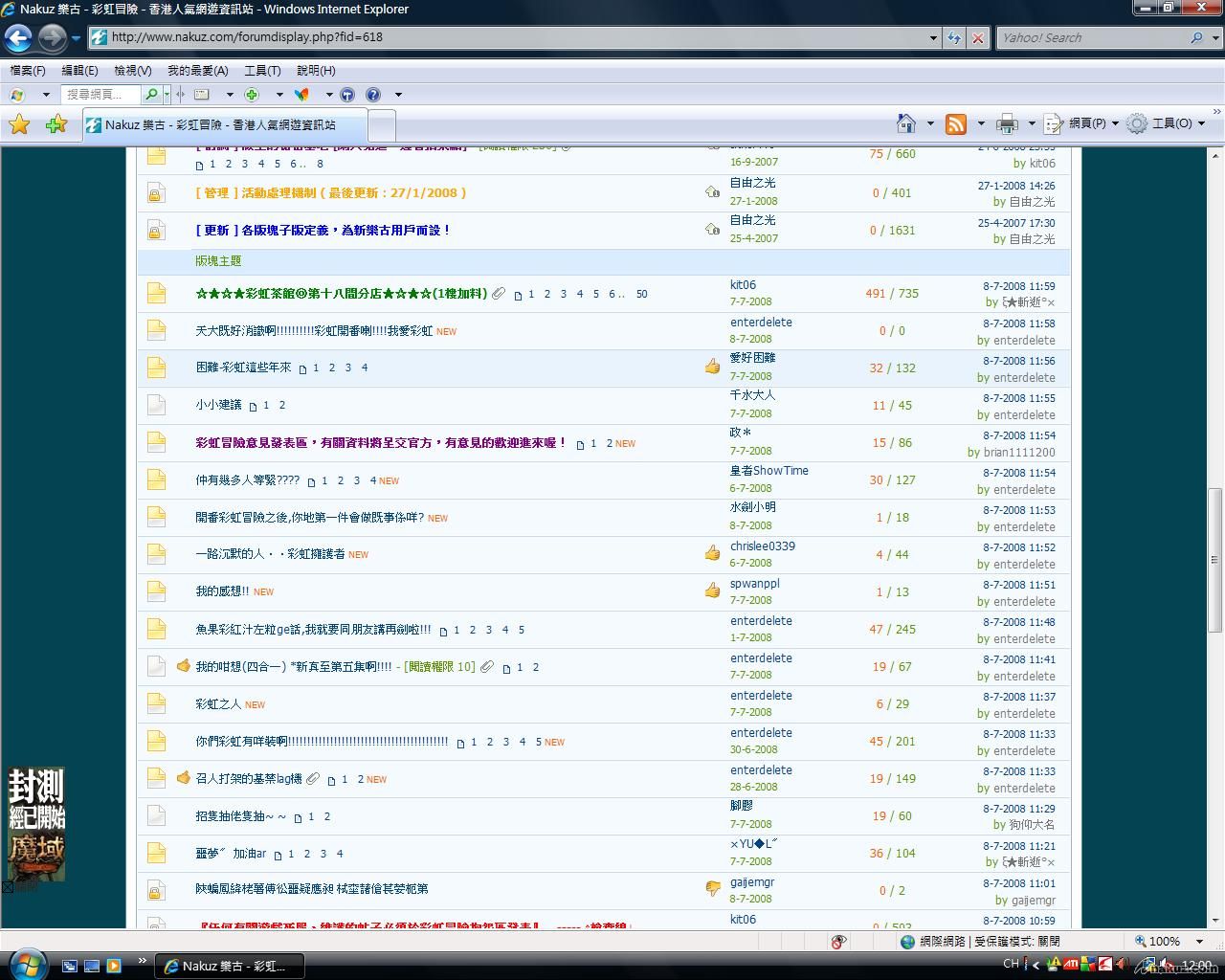Expand the address bar history dropdown
Viewport: 1225px width, 980px height.
coord(933,38)
